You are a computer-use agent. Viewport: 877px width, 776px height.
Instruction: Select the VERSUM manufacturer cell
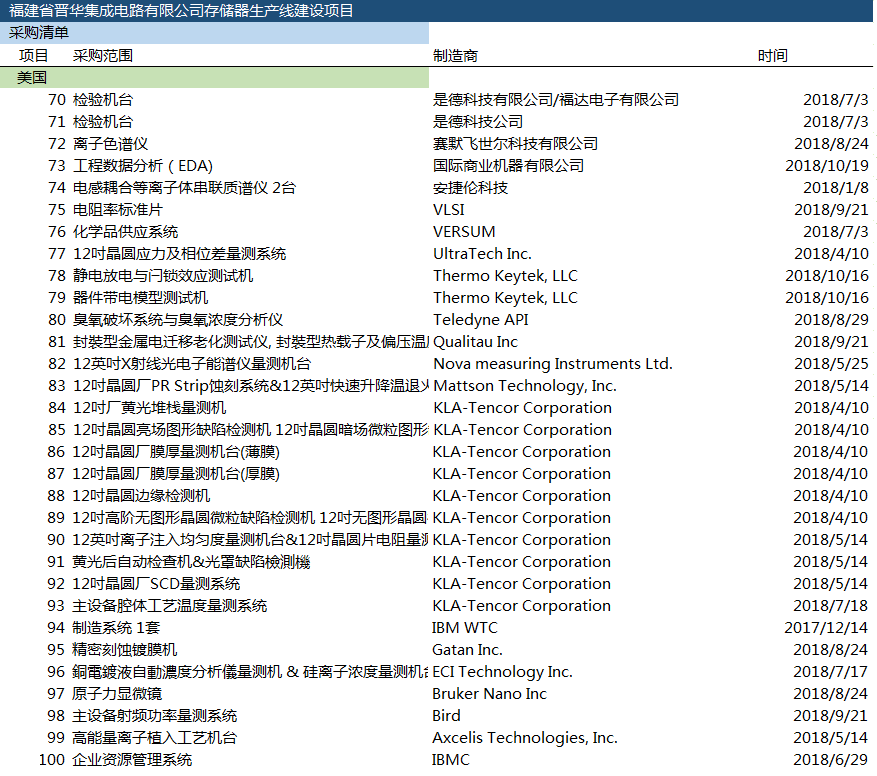point(464,232)
